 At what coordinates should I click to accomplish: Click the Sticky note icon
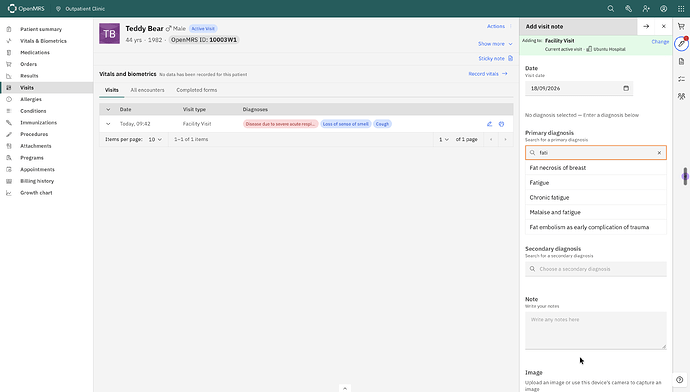click(x=510, y=58)
